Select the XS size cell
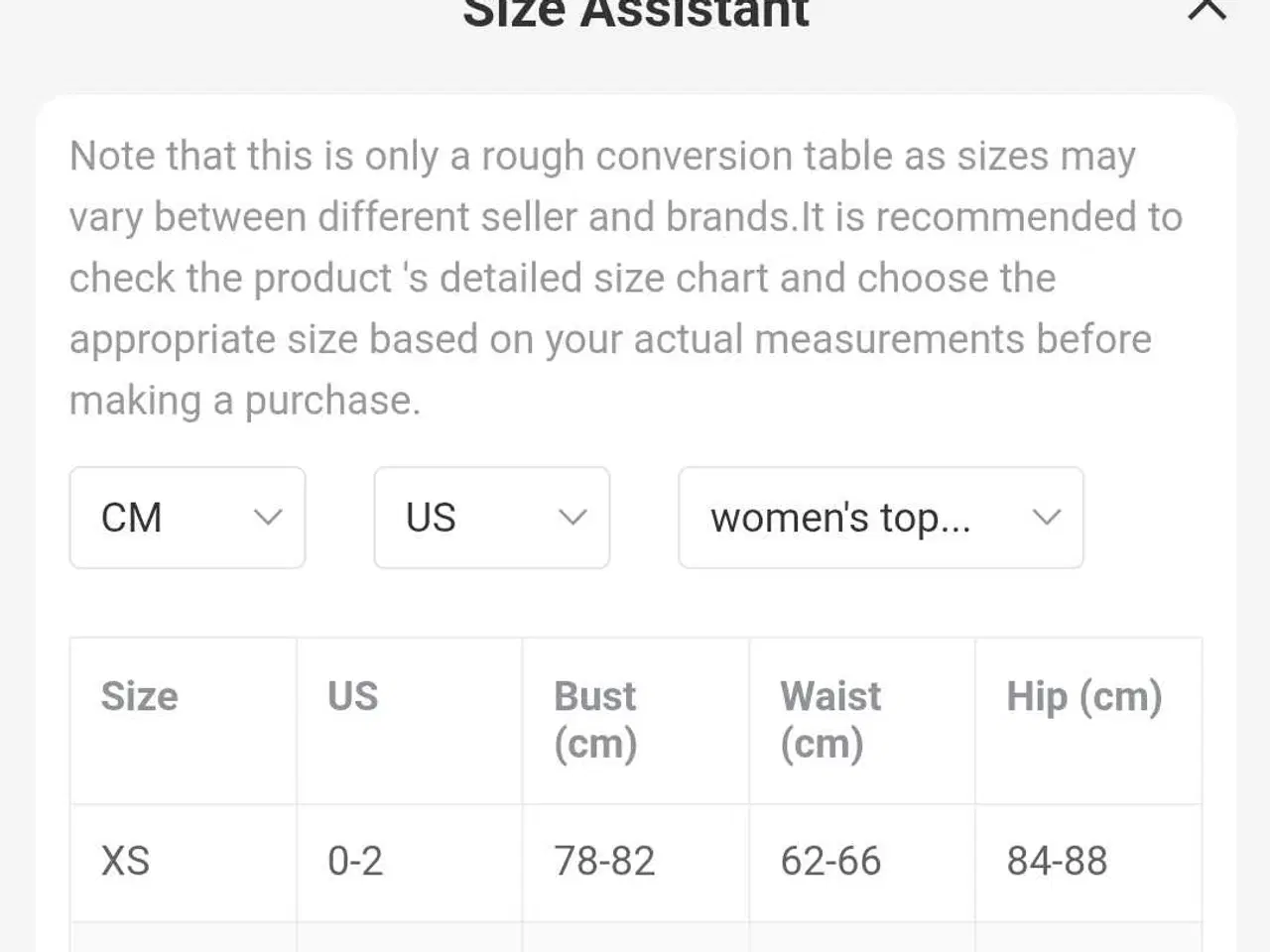The image size is (1270, 952). click(x=126, y=861)
